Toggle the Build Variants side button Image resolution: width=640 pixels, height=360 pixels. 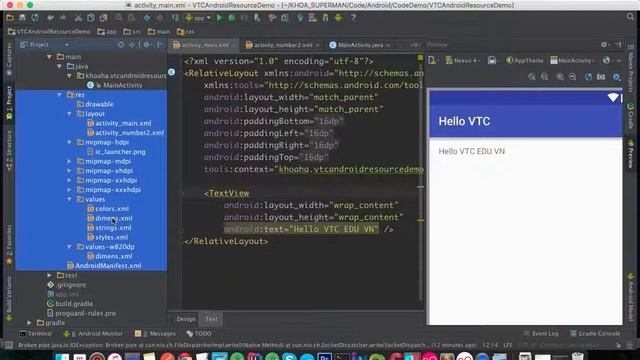9,298
